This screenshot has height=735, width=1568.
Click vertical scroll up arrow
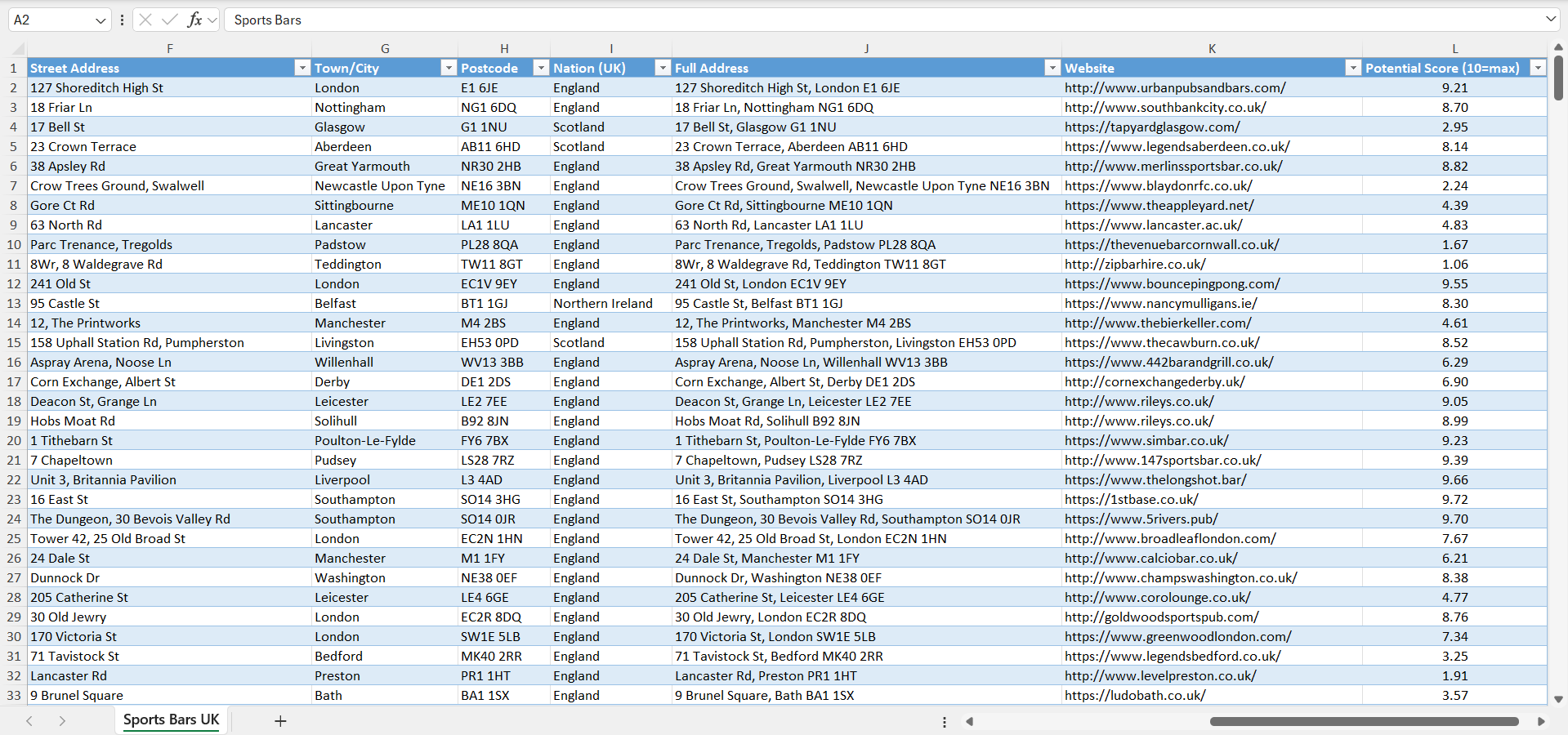pos(1558,47)
